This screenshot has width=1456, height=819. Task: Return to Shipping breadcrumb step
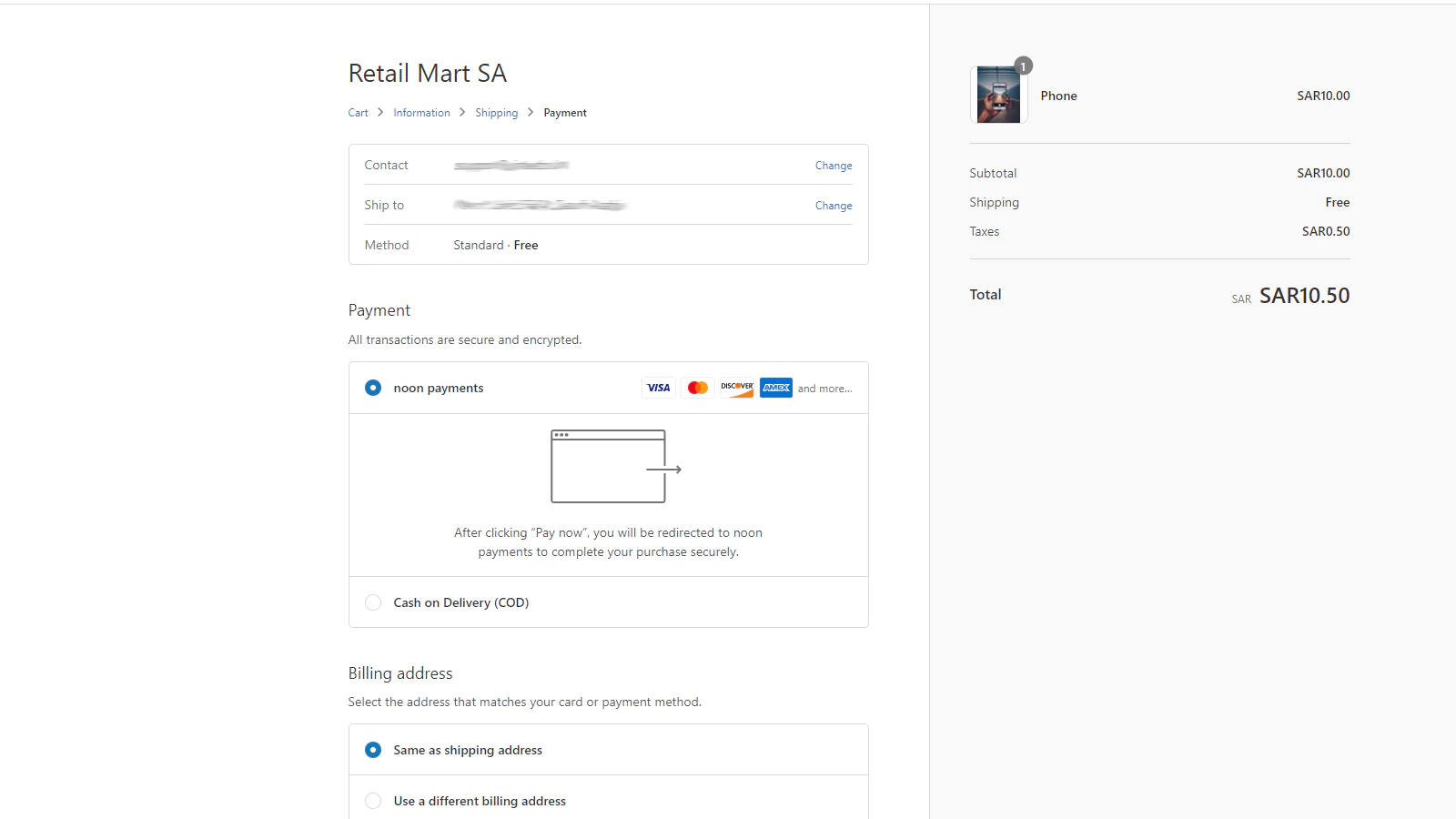(496, 113)
